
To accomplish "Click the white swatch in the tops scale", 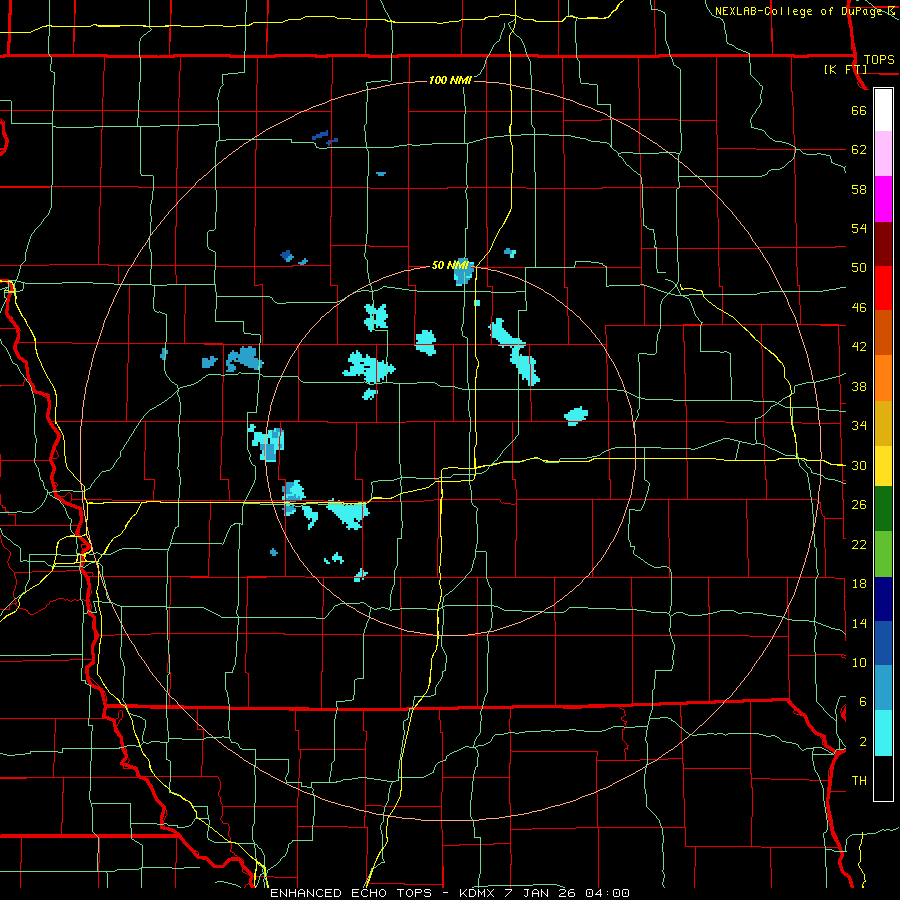I will pyautogui.click(x=883, y=110).
